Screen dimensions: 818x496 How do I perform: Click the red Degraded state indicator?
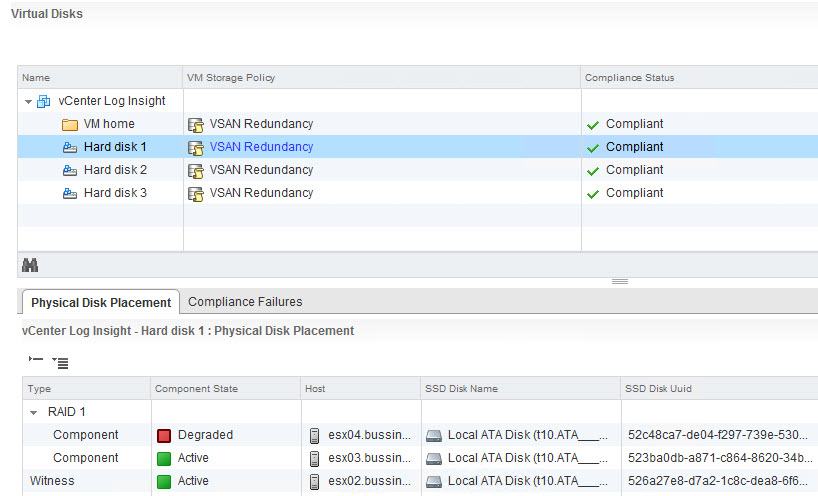coord(164,435)
